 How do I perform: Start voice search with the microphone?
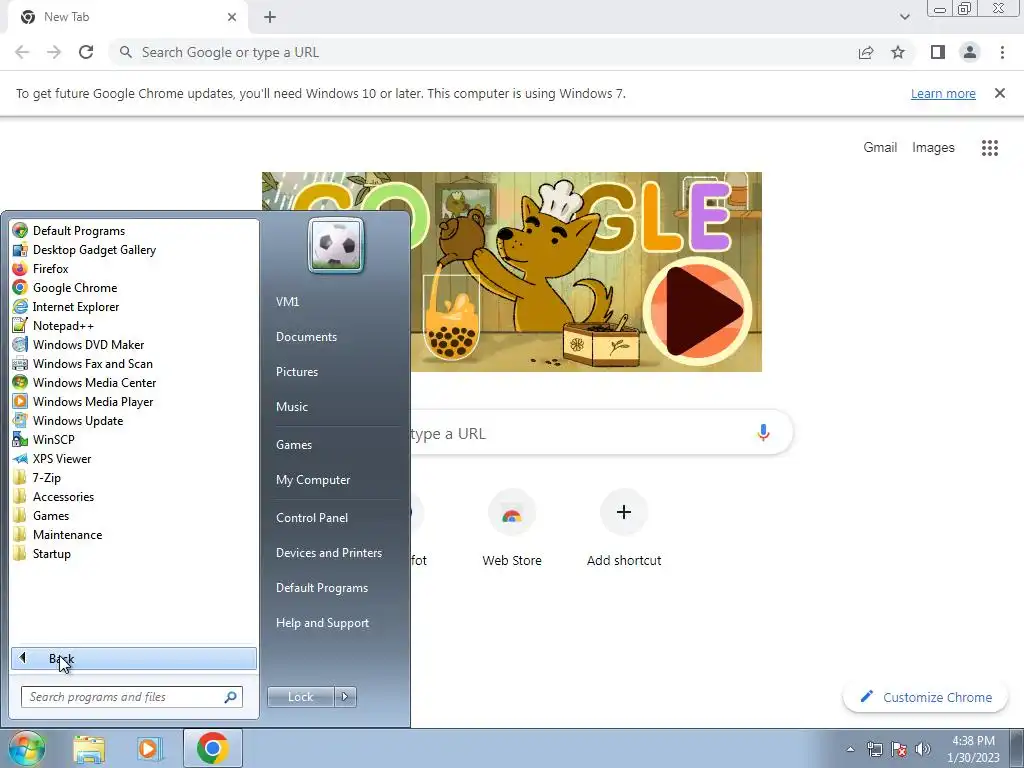(x=763, y=432)
